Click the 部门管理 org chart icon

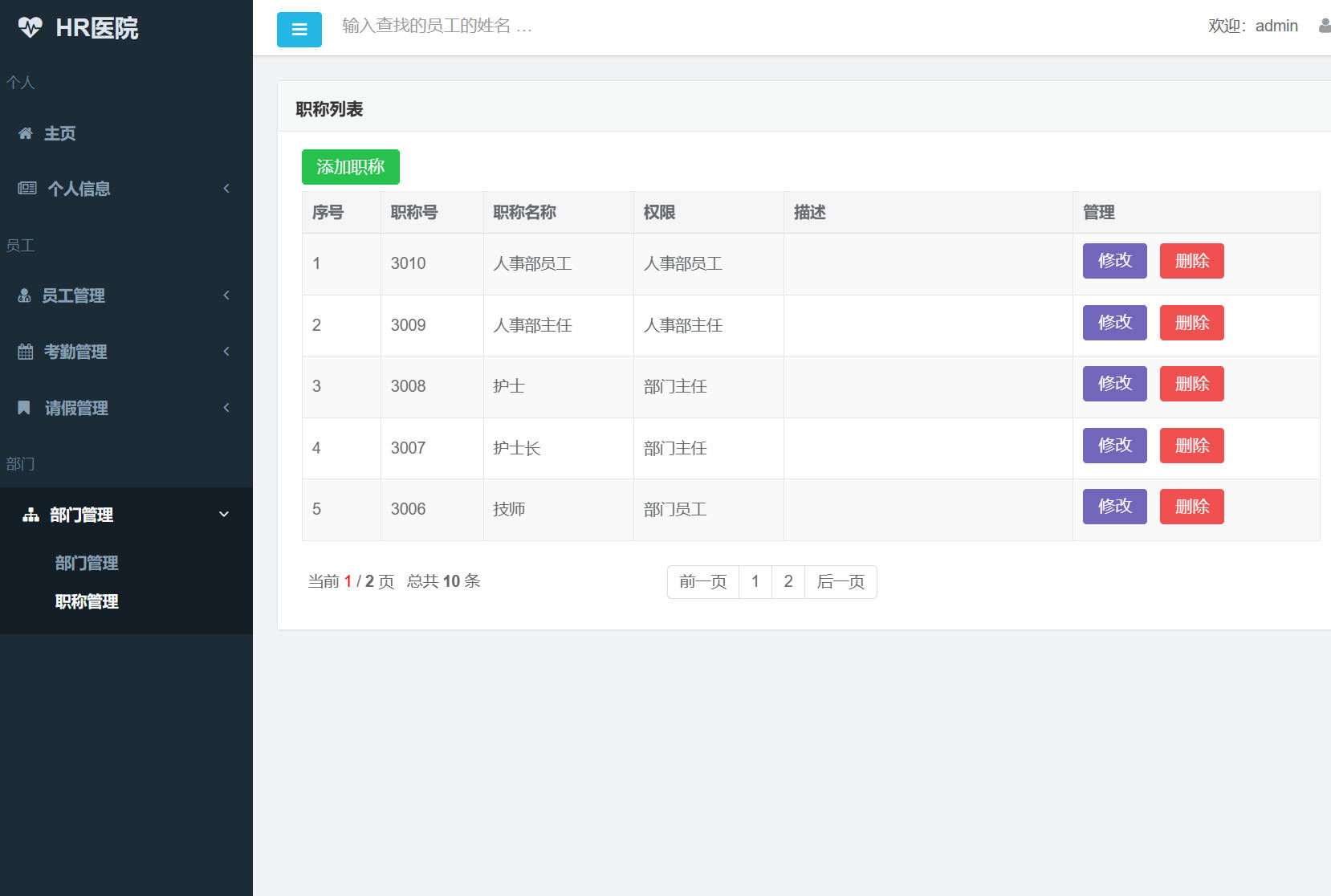click(x=29, y=515)
